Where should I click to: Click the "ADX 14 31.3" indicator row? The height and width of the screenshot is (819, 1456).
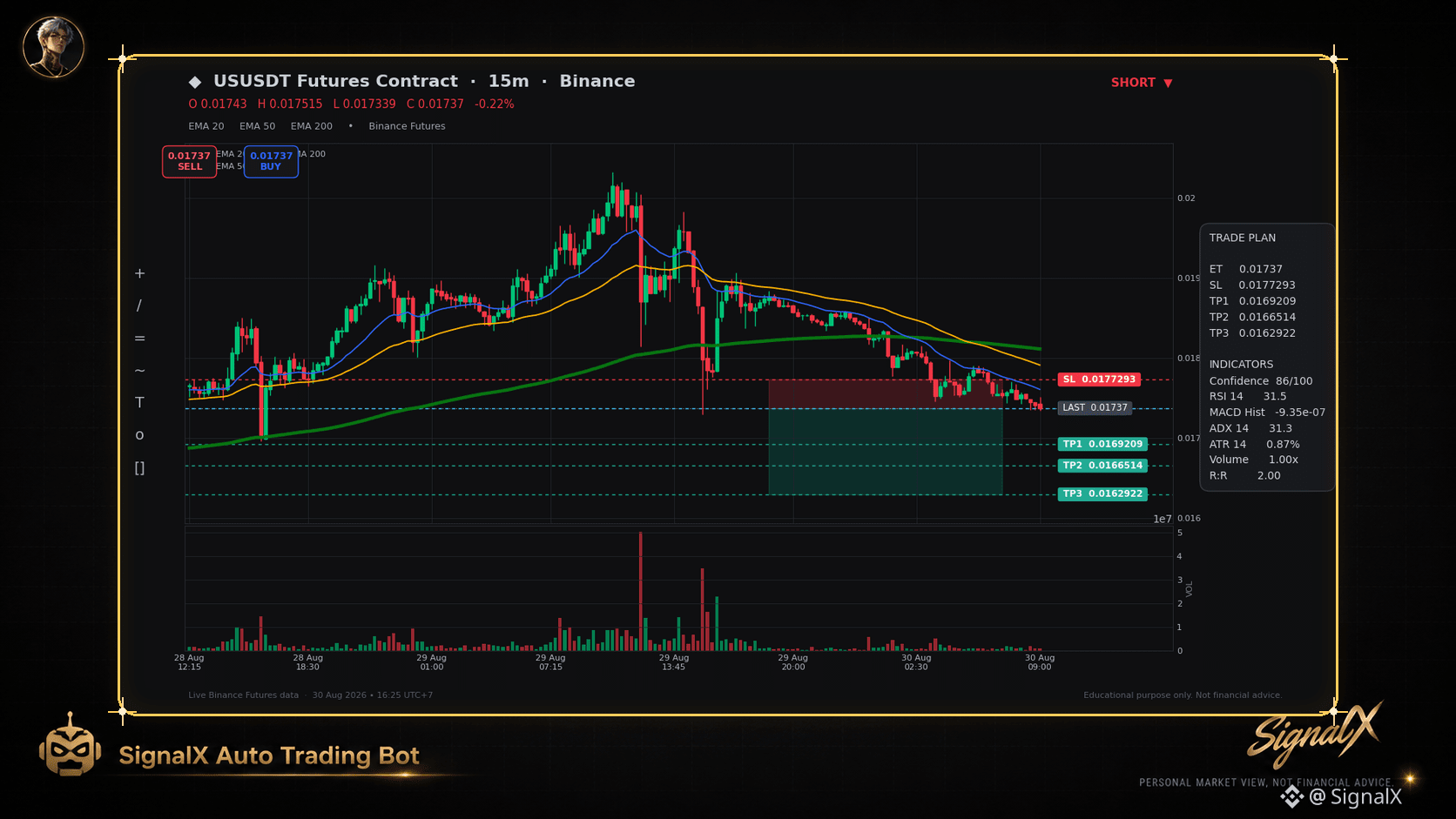click(x=1250, y=428)
